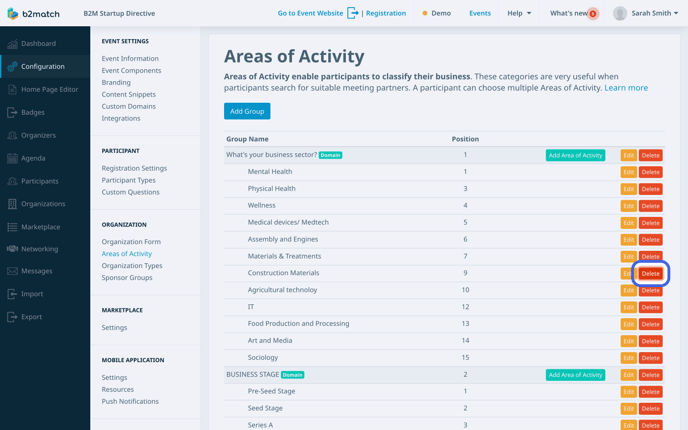The height and width of the screenshot is (430, 688).
Task: Click the What's new notification badge
Action: [593, 14]
